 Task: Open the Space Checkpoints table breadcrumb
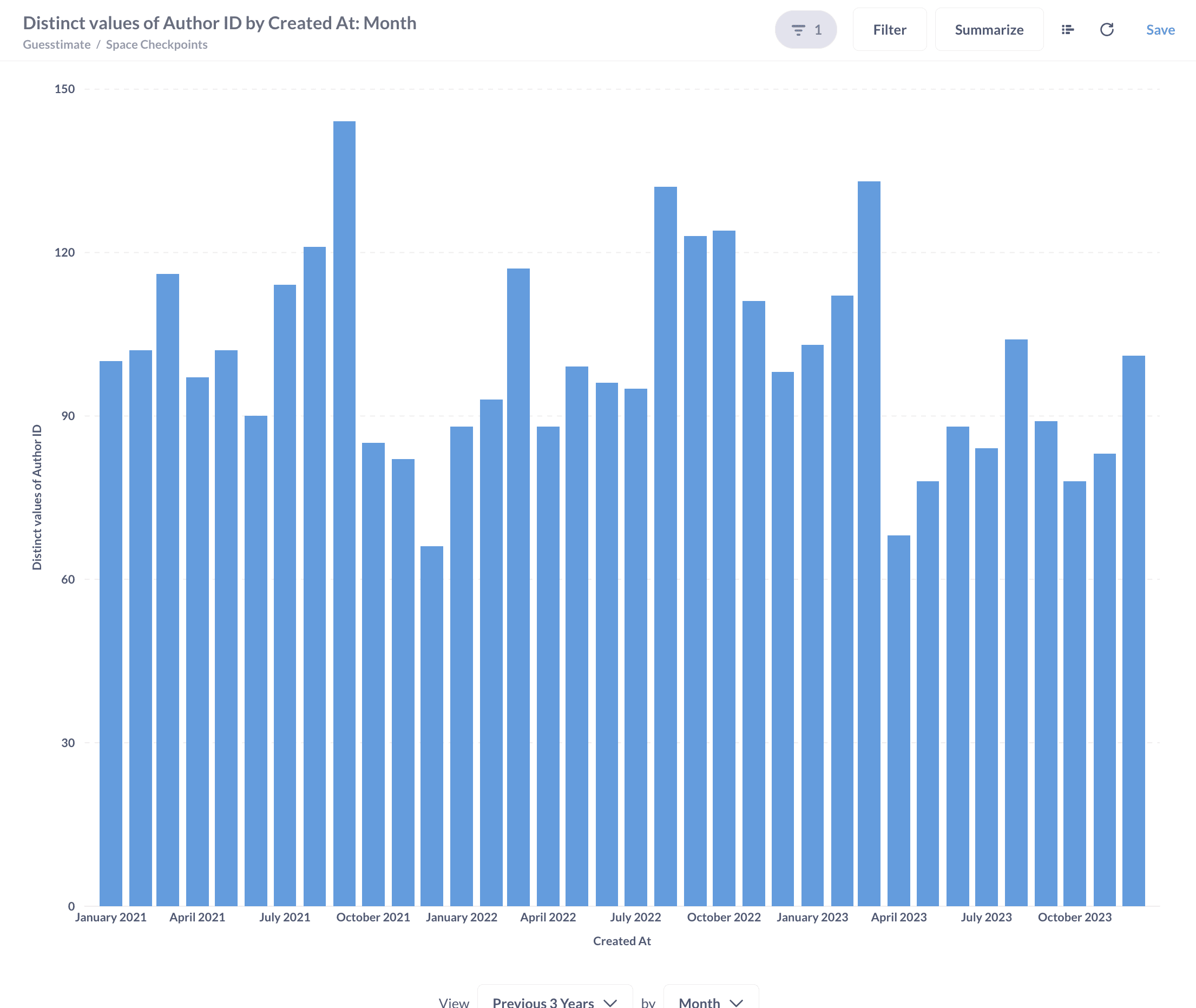156,44
